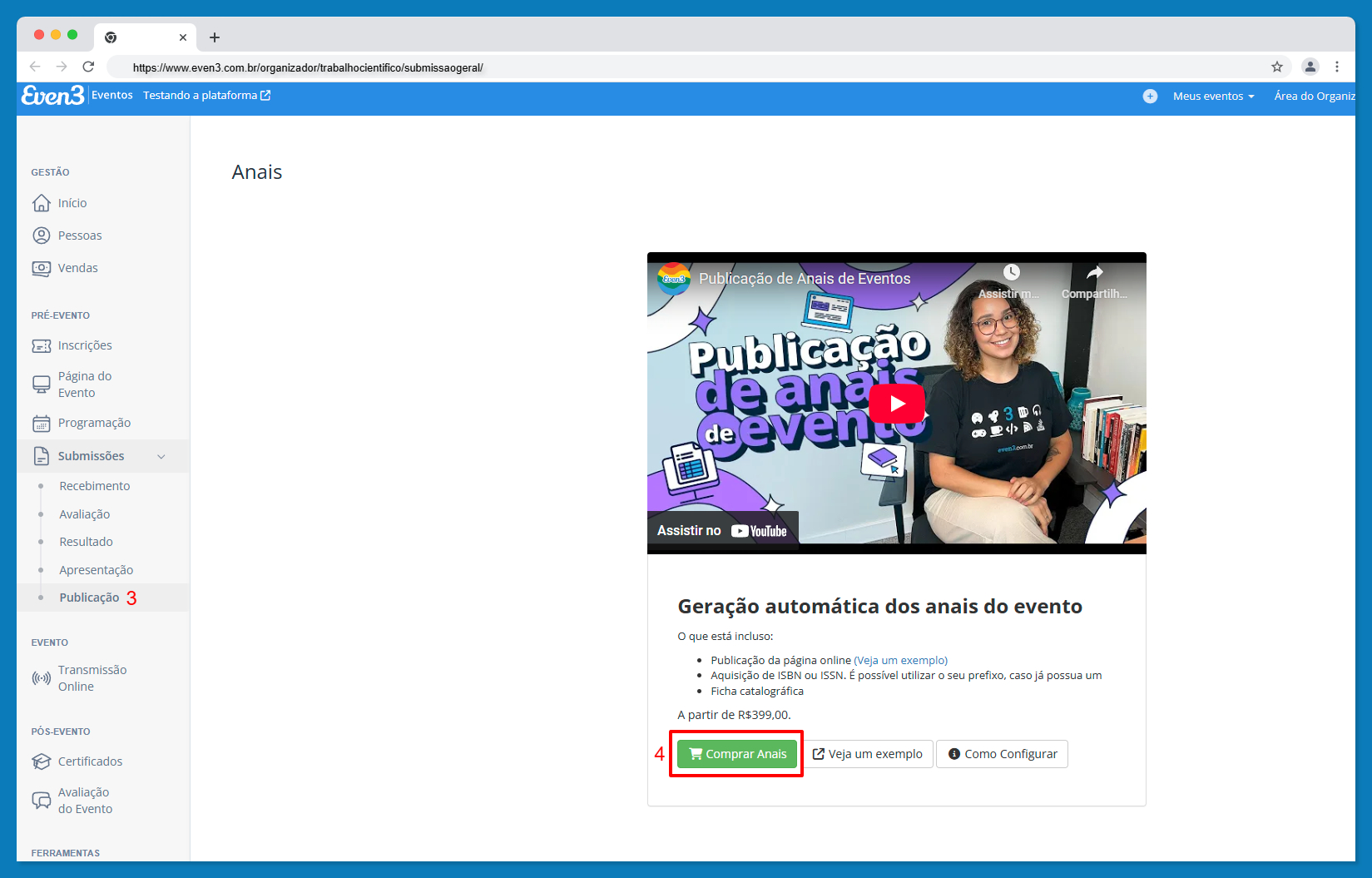Click the Comprar Anais button
The width and height of the screenshot is (1372, 878).
737,754
